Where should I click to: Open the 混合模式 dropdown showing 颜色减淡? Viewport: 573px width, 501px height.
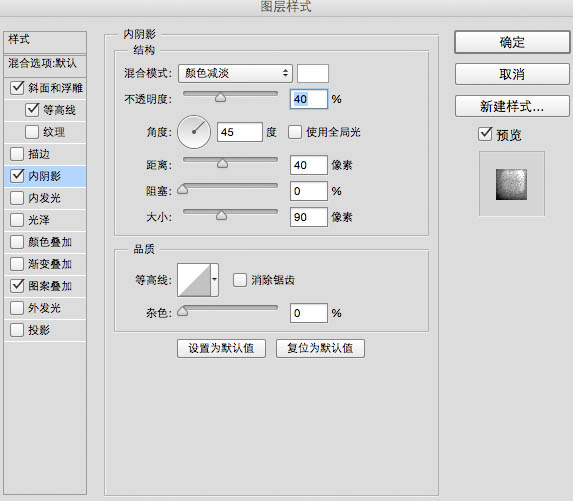pyautogui.click(x=235, y=73)
